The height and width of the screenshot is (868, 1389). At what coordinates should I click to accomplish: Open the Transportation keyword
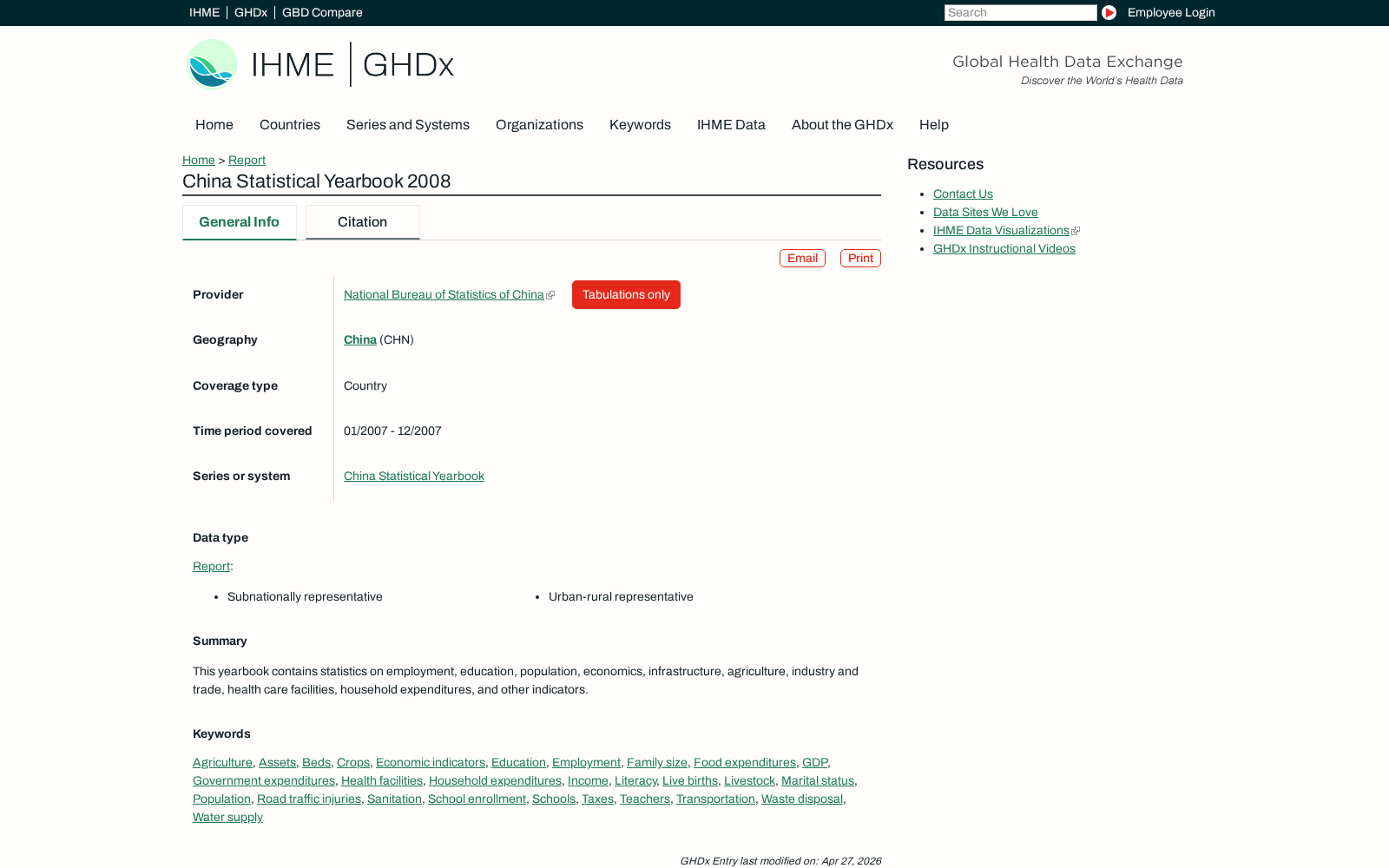tap(715, 799)
